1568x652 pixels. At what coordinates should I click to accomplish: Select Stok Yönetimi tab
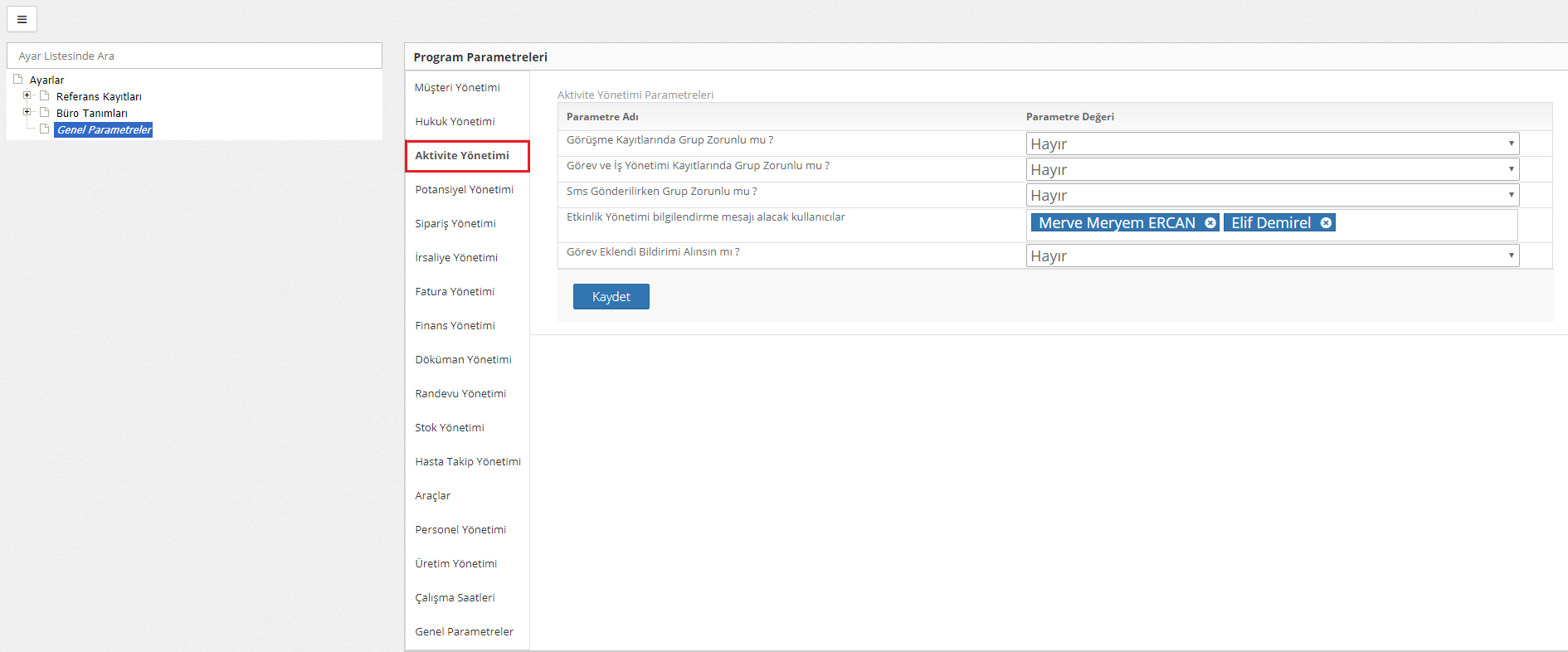tap(450, 427)
